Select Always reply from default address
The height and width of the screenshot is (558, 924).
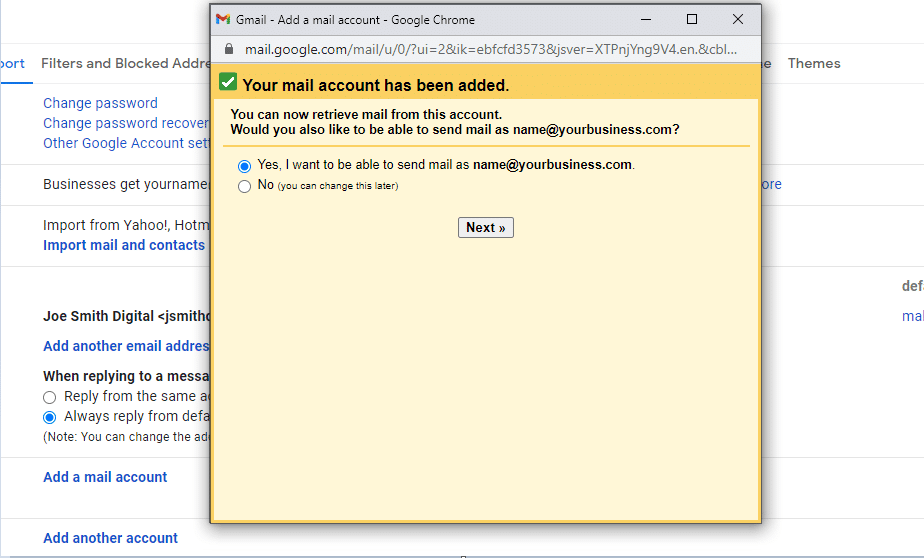point(49,417)
